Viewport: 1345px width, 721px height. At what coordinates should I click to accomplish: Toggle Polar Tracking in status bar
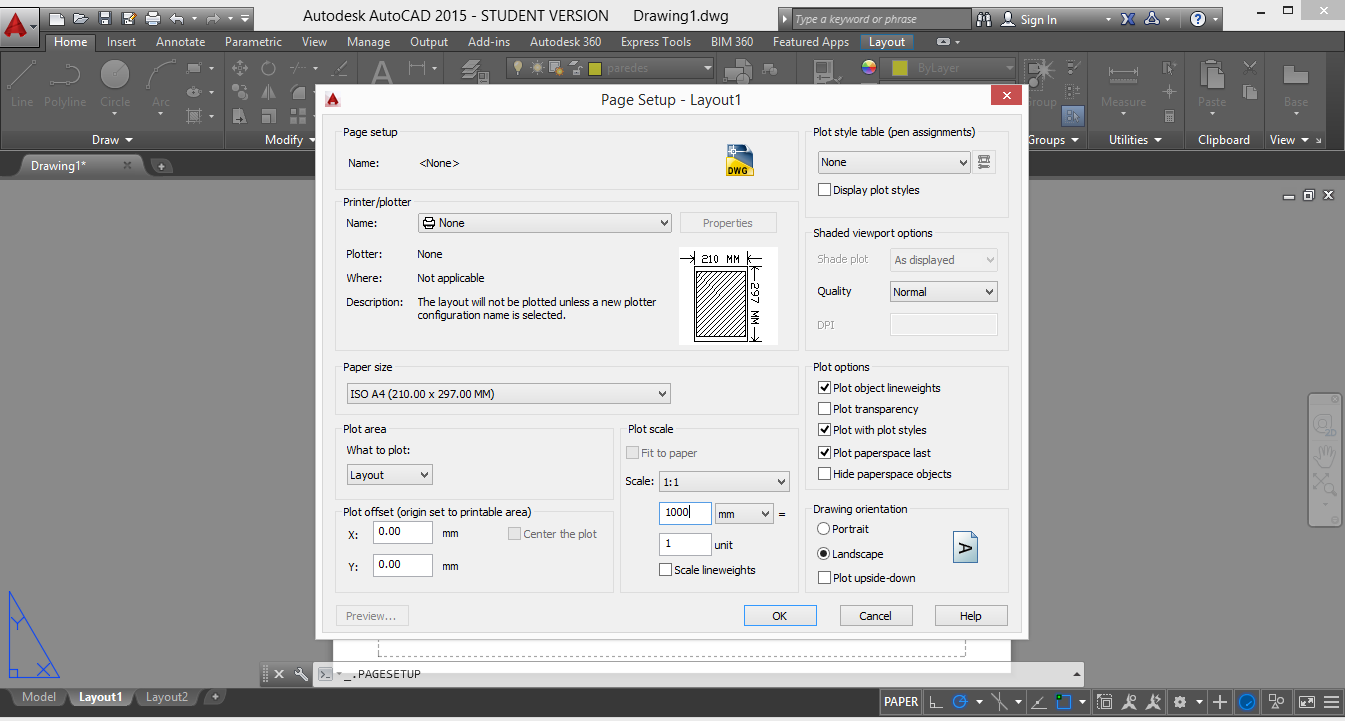pyautogui.click(x=960, y=702)
